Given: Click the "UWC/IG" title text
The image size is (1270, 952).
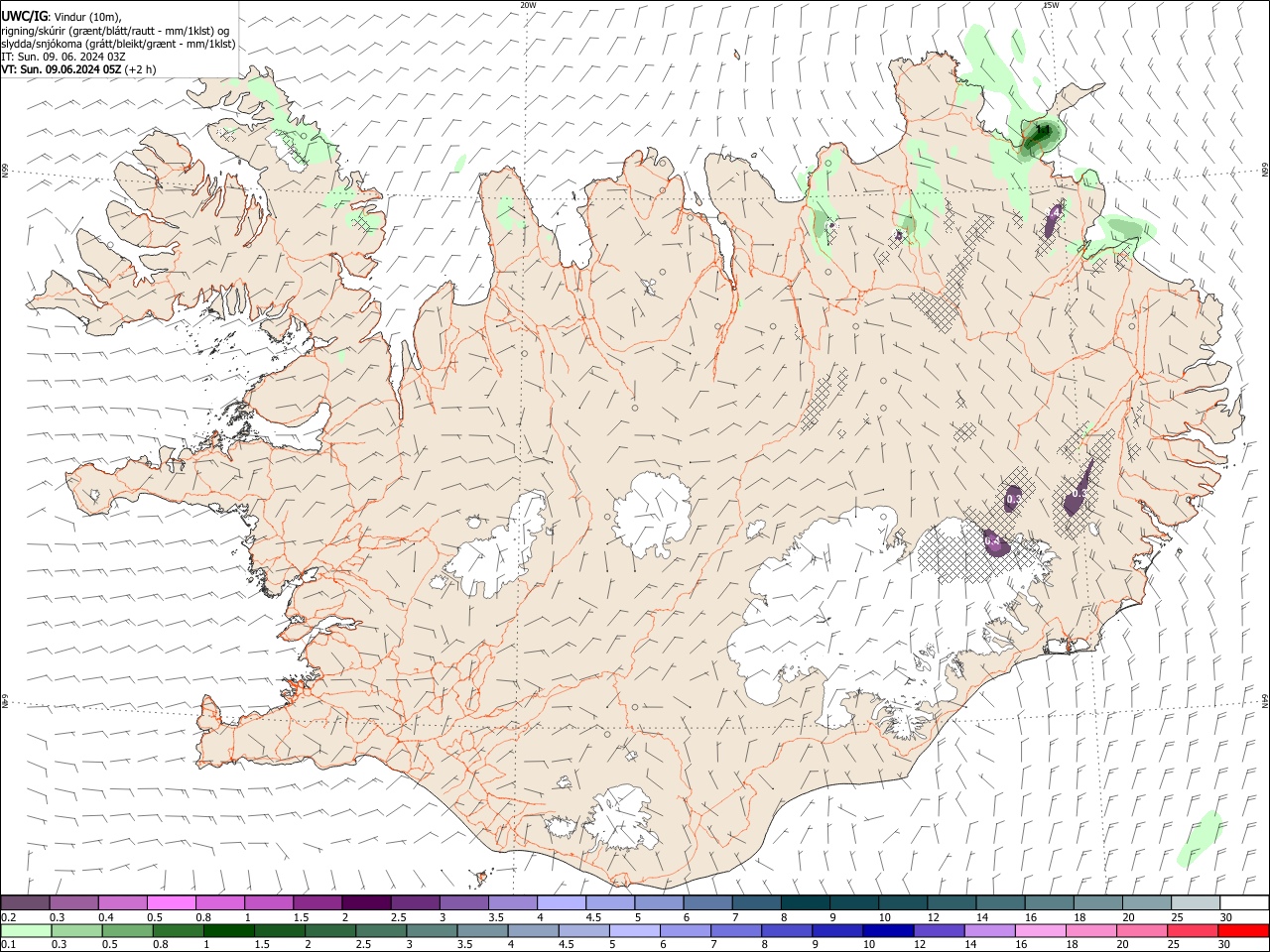Looking at the screenshot, I should [x=24, y=17].
